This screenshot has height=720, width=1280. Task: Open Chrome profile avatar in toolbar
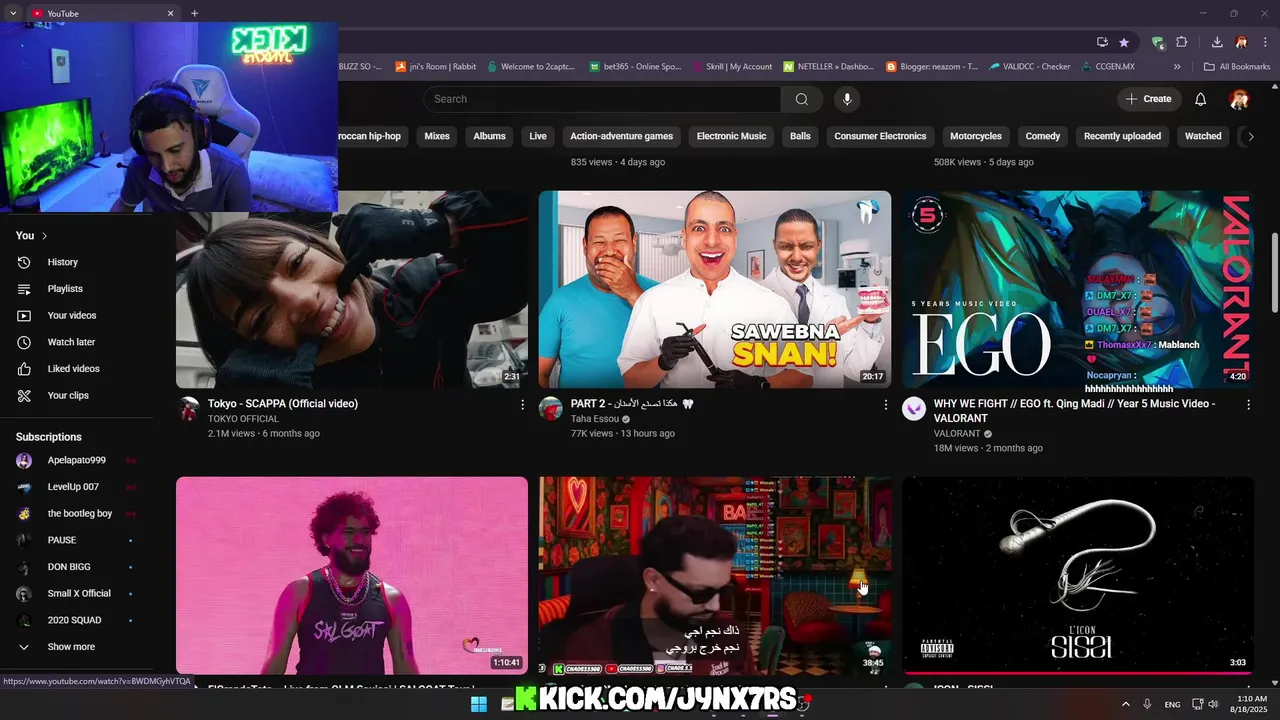(x=1241, y=42)
